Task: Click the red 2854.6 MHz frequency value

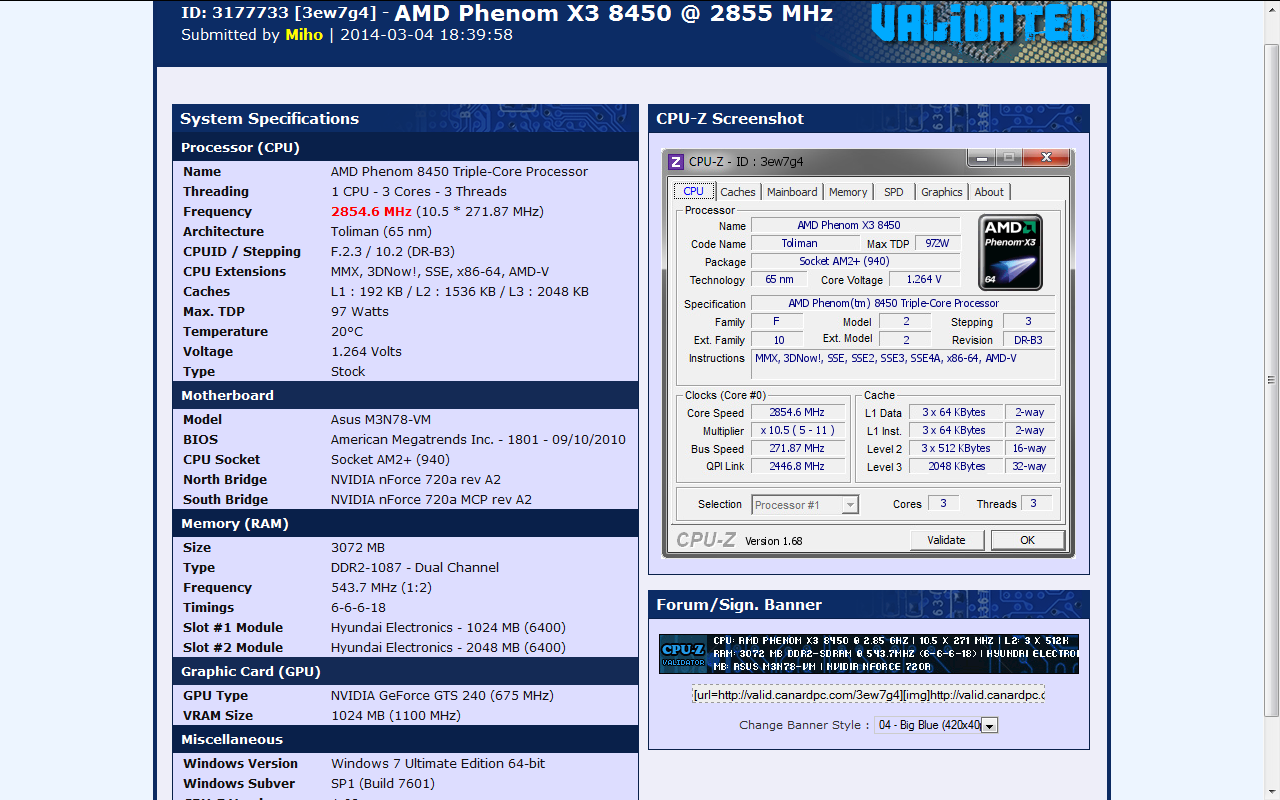Action: 371,212
